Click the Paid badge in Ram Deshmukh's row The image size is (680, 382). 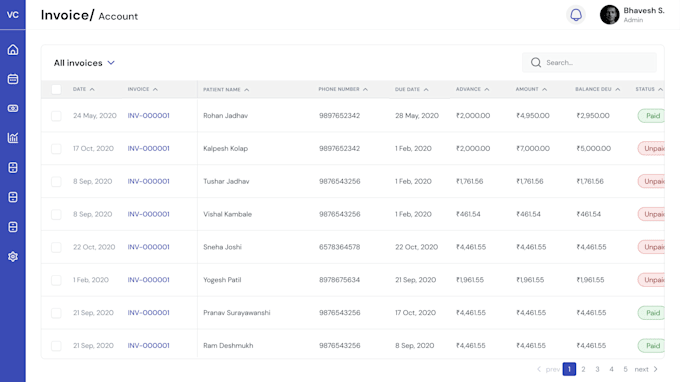point(651,346)
